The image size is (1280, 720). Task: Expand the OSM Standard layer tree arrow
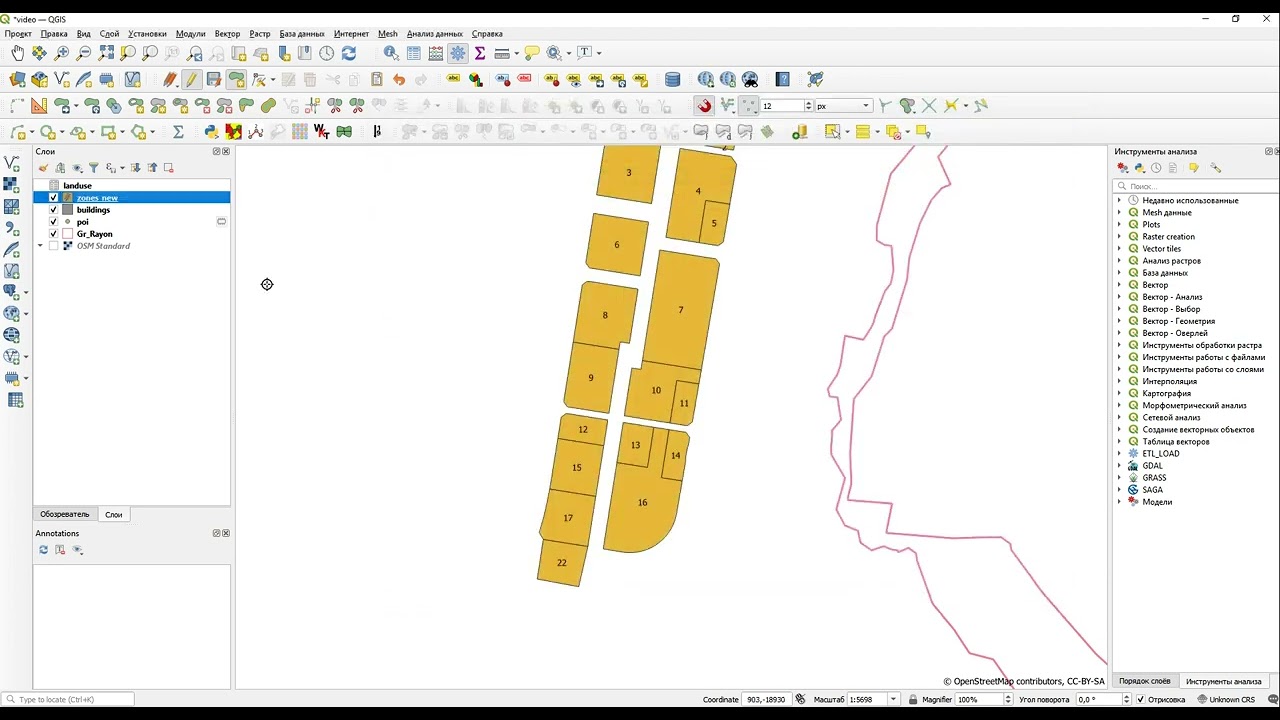click(x=41, y=246)
